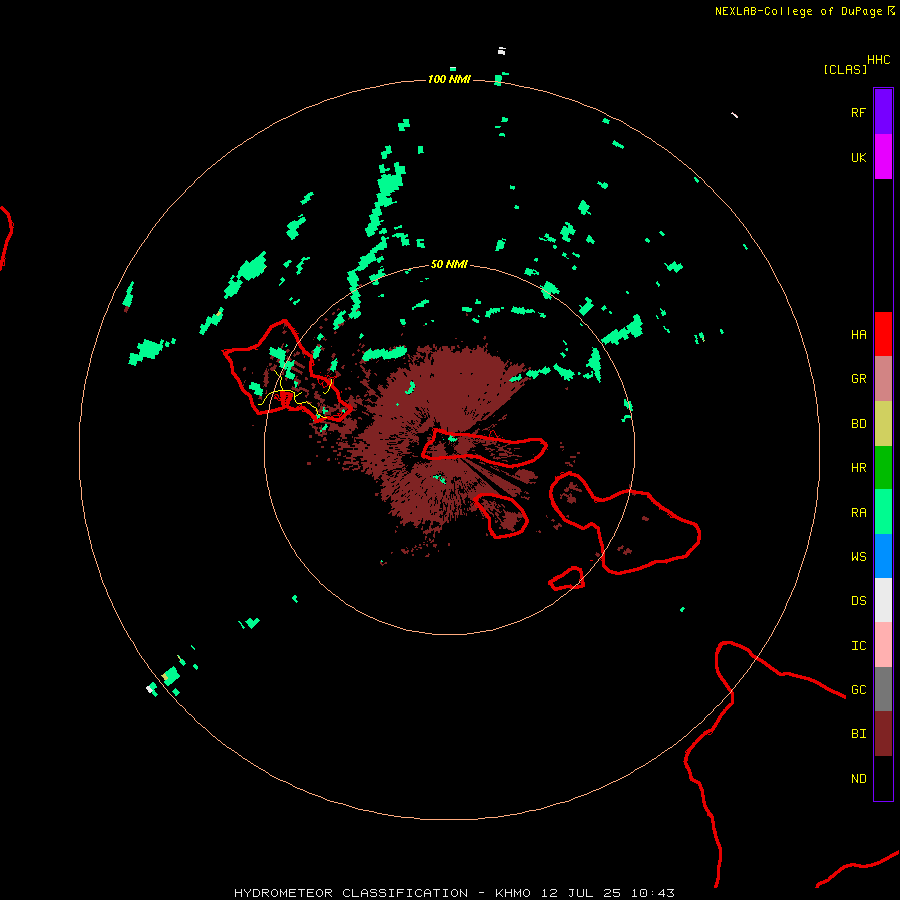The height and width of the screenshot is (900, 900).
Task: Select the BD yellow legend swatch
Action: click(883, 424)
